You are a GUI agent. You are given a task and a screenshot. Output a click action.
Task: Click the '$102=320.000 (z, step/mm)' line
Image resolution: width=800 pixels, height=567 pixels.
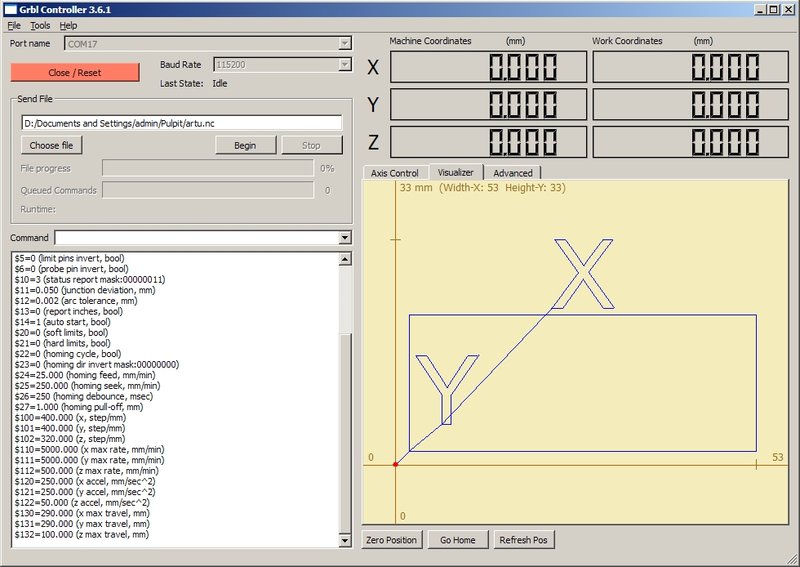pos(70,439)
